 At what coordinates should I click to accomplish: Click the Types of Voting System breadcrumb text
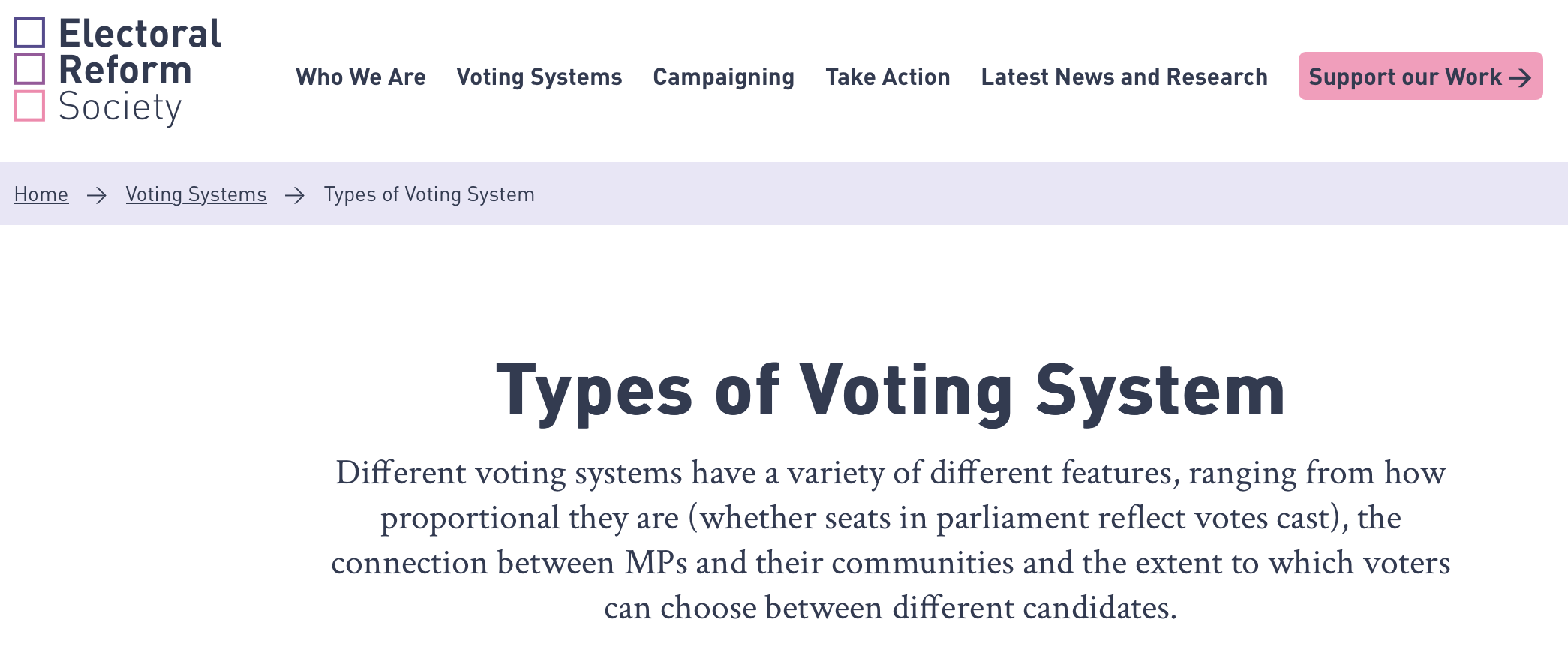coord(429,194)
